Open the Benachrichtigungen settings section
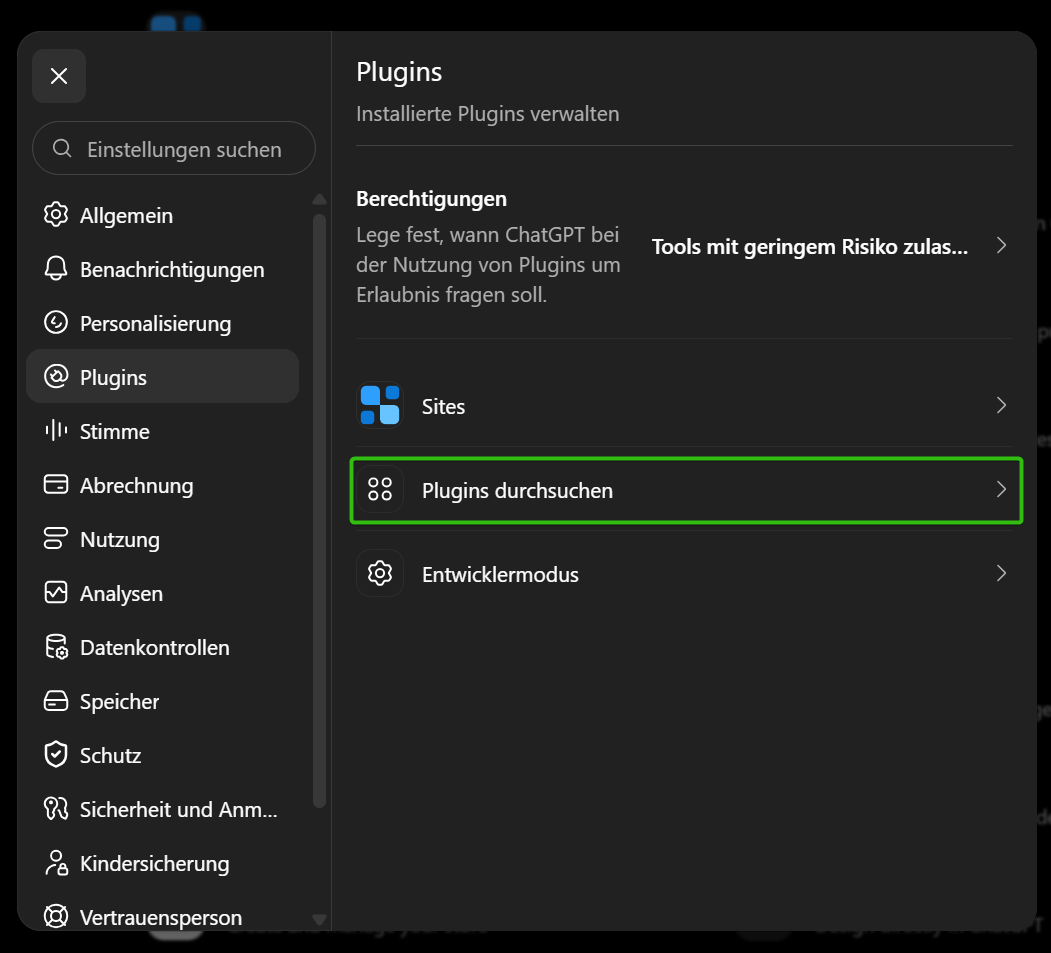The width and height of the screenshot is (1051, 953). click(x=162, y=269)
